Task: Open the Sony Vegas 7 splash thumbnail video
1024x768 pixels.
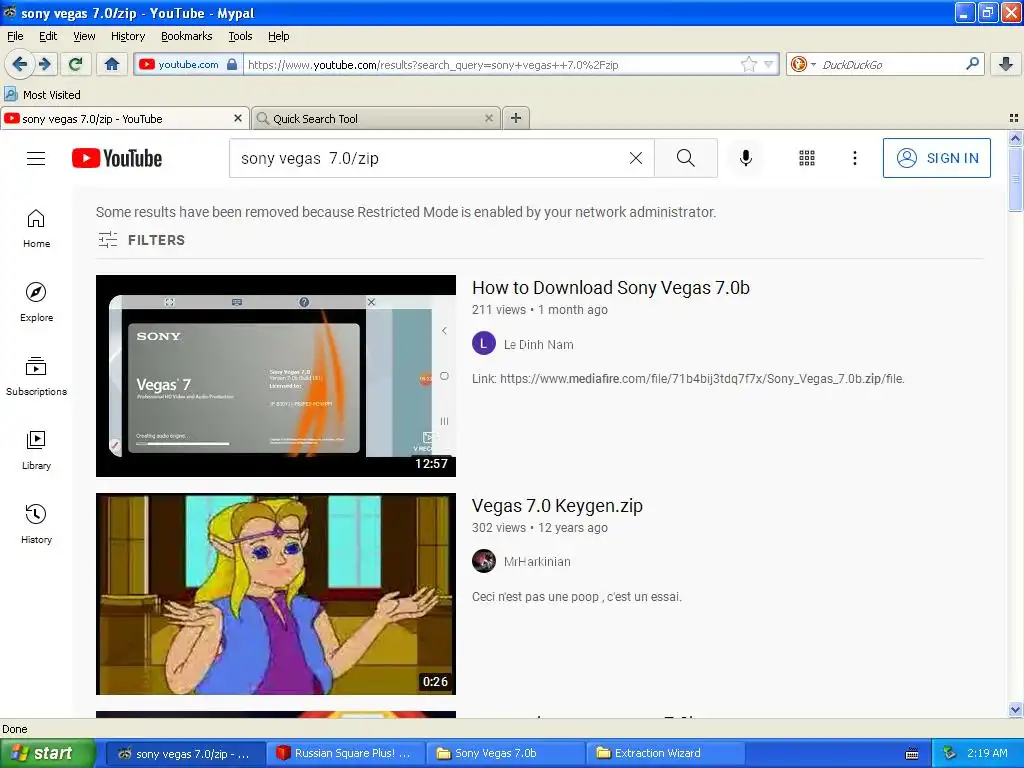Action: pyautogui.click(x=276, y=376)
